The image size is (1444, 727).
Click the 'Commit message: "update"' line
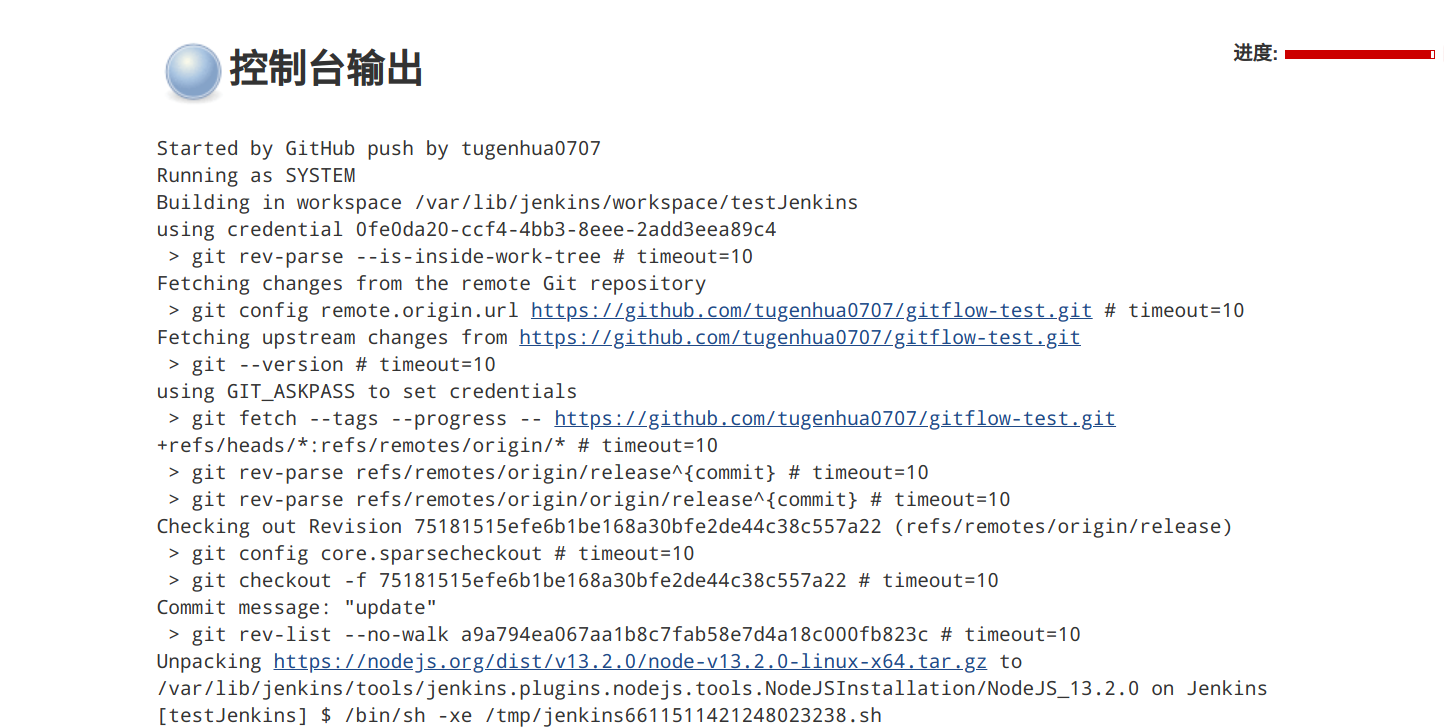tap(297, 608)
